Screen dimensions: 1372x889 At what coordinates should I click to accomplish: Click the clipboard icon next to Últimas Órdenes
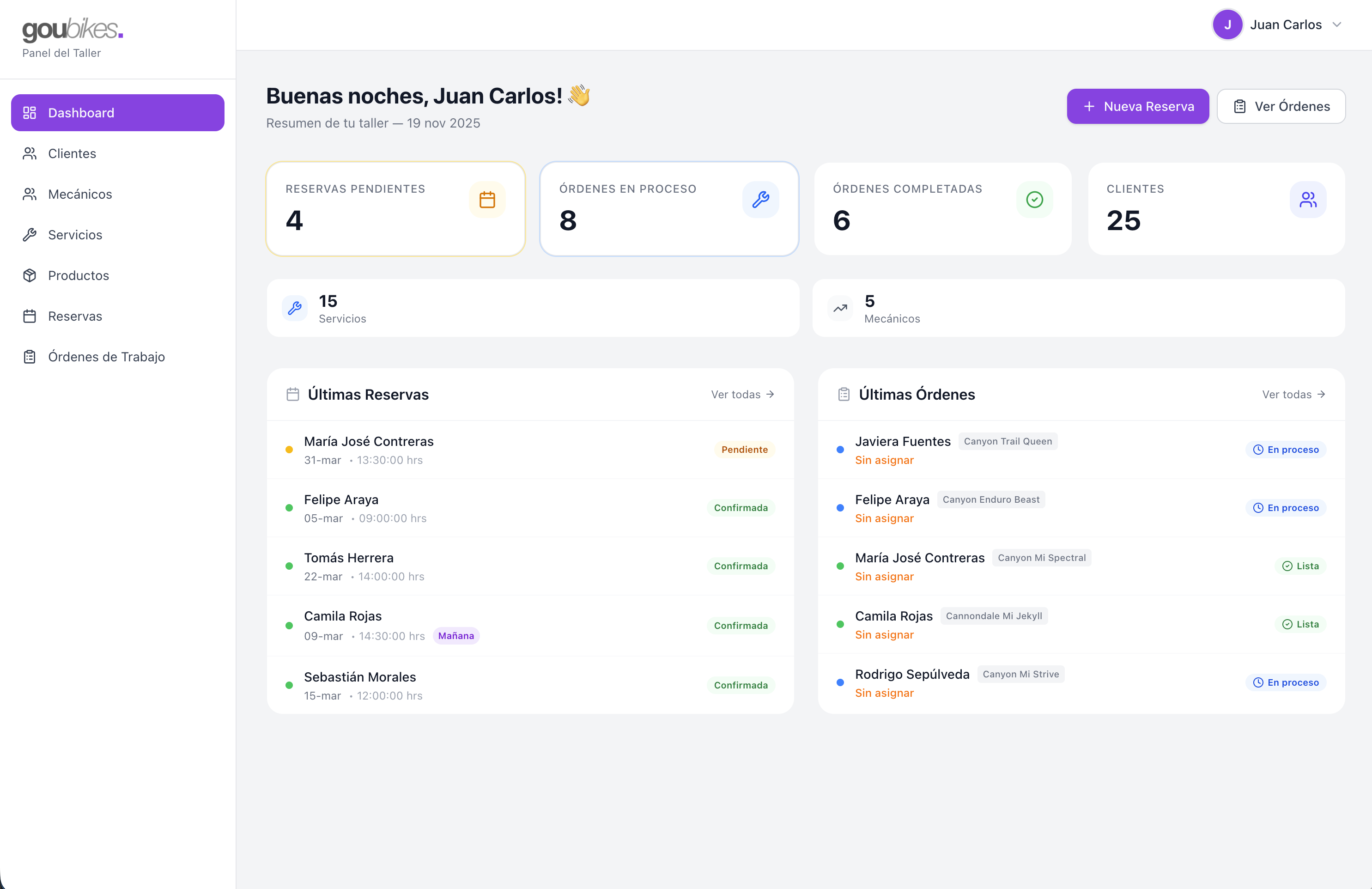pyautogui.click(x=844, y=394)
